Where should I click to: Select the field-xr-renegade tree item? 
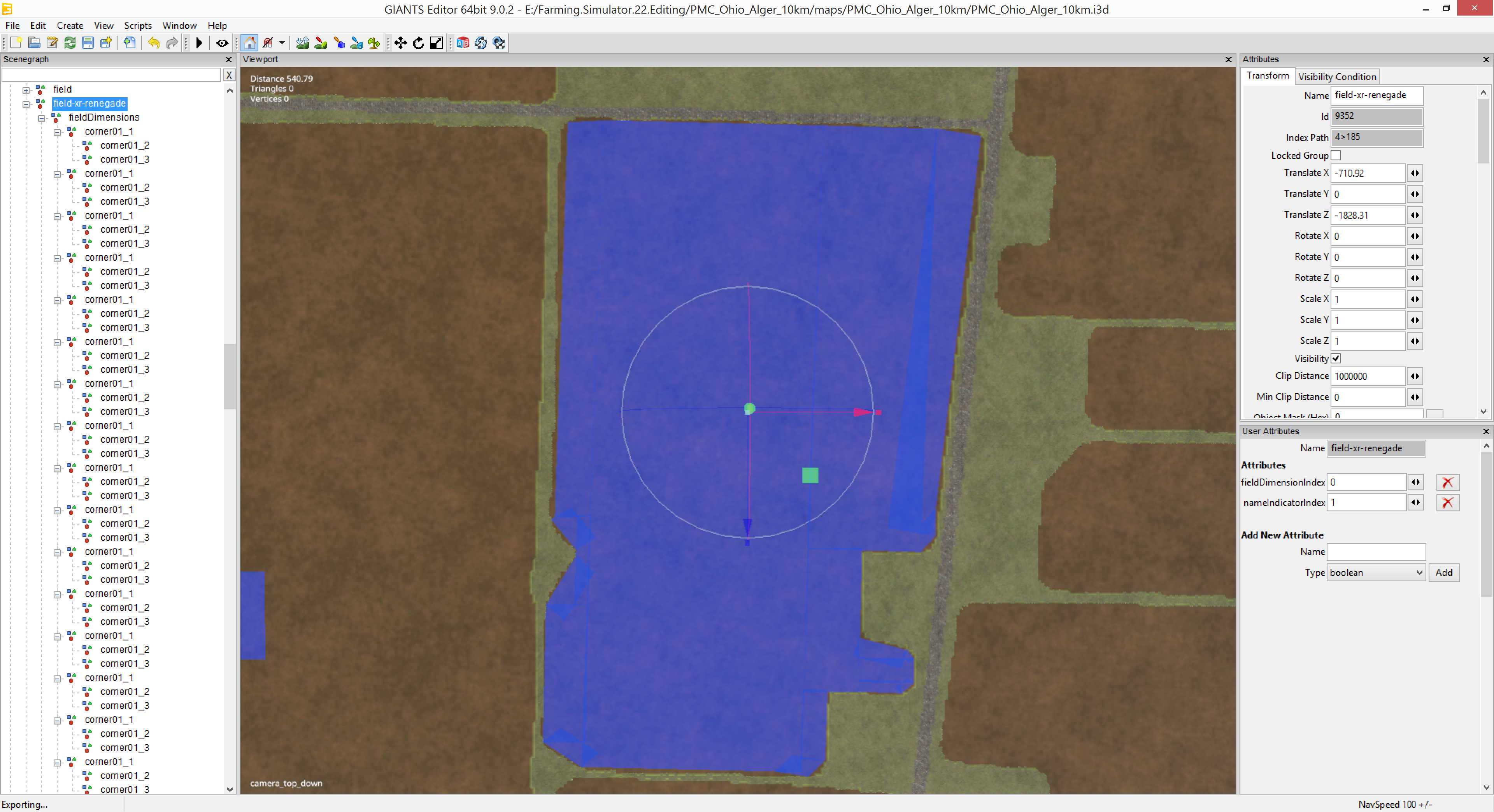89,104
